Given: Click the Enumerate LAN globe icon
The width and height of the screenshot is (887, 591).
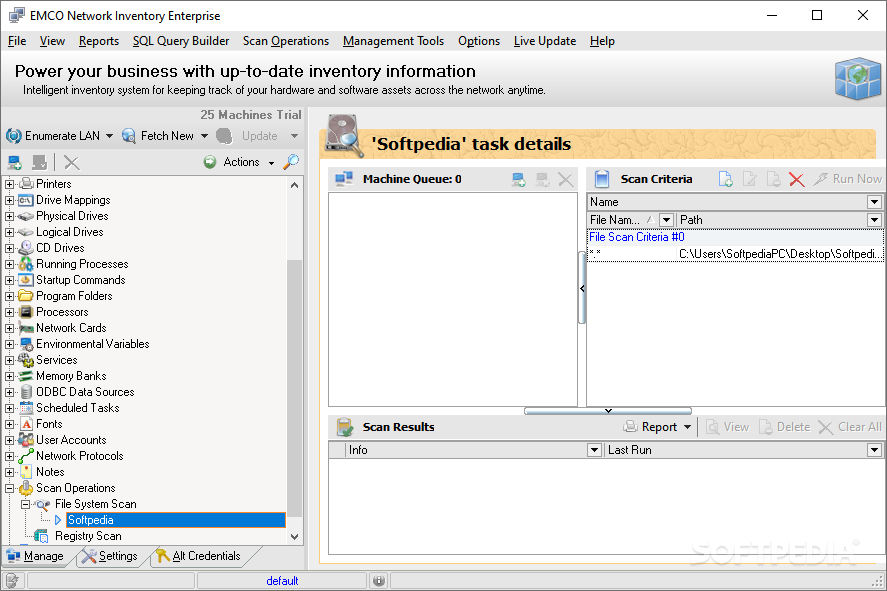Looking at the screenshot, I should 14,136.
